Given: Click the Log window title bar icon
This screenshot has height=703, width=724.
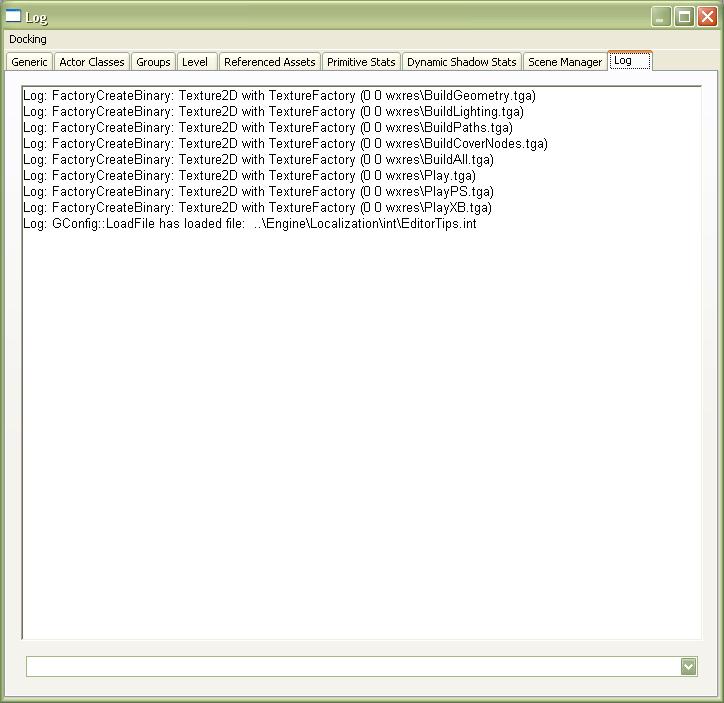Looking at the screenshot, I should 13,16.
